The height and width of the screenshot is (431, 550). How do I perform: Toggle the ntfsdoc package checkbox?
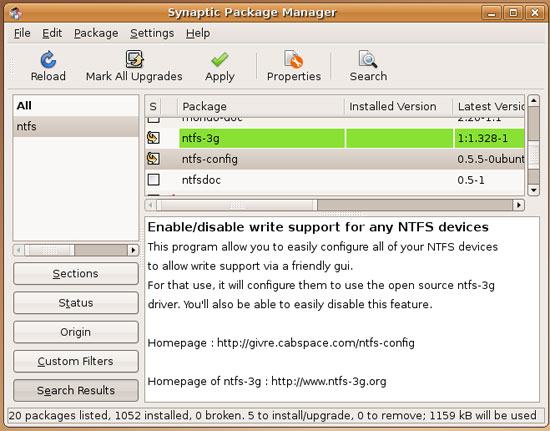[154, 180]
